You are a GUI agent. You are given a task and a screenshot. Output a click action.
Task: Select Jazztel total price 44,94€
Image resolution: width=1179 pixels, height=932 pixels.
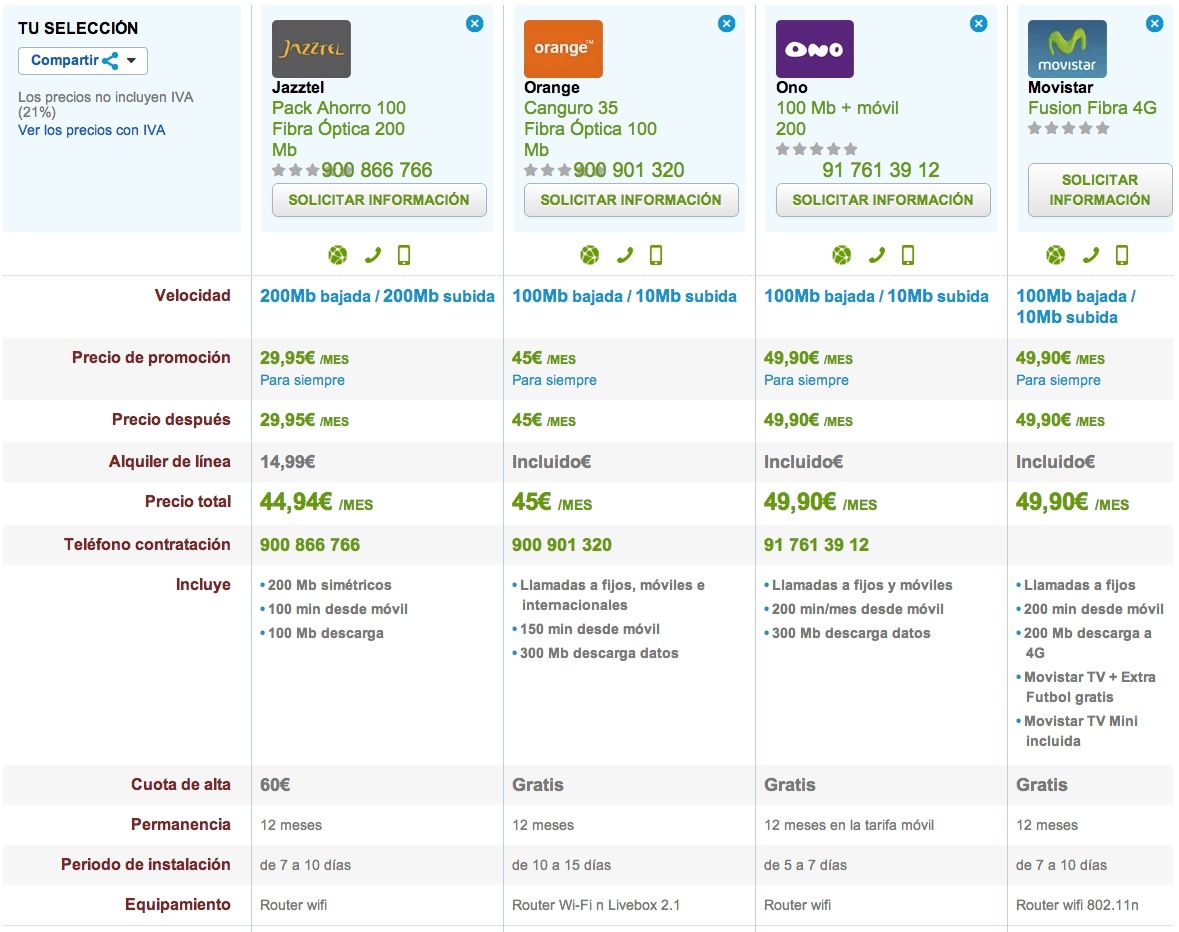click(317, 501)
